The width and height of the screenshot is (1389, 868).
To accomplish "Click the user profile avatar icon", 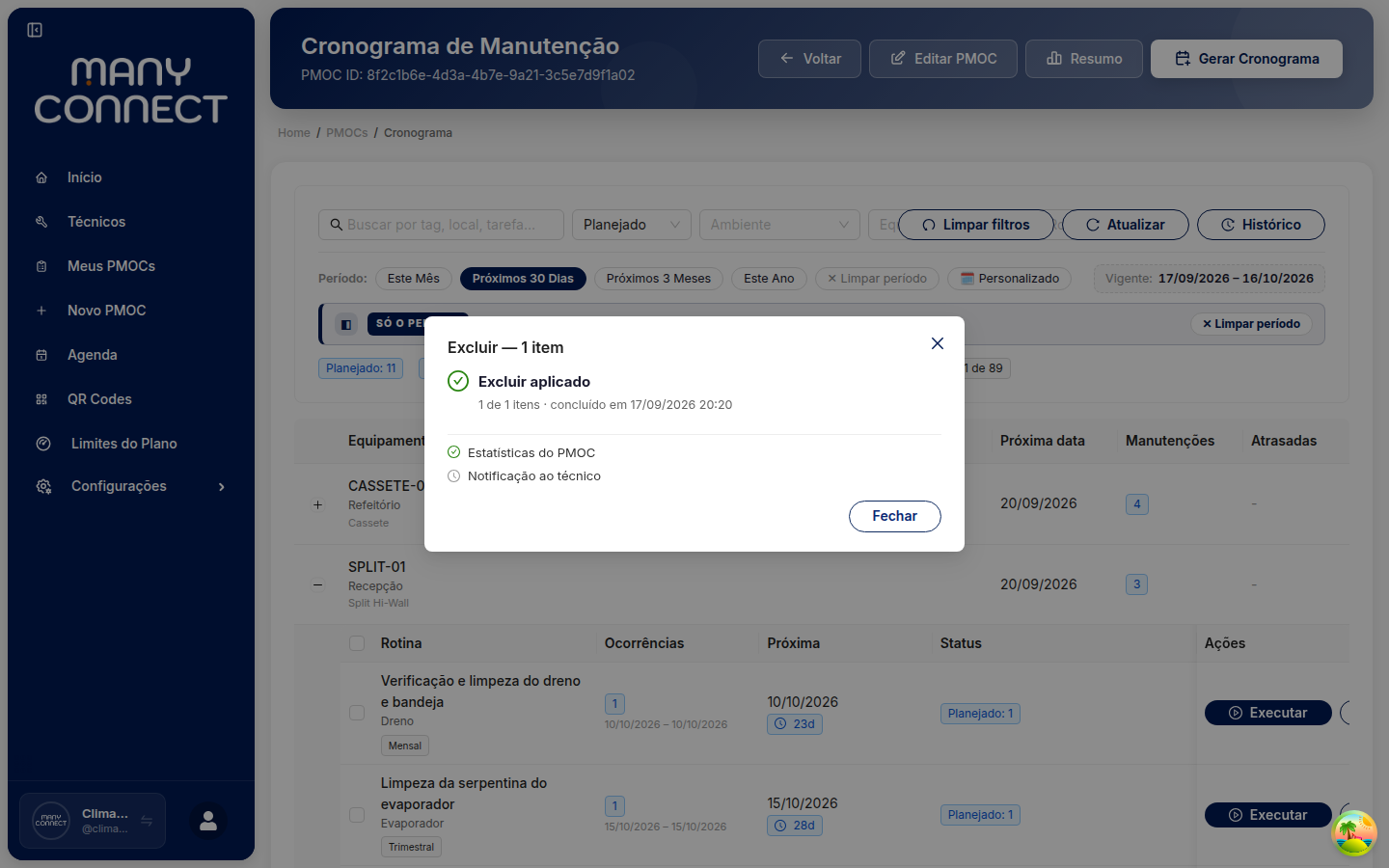I will (208, 821).
